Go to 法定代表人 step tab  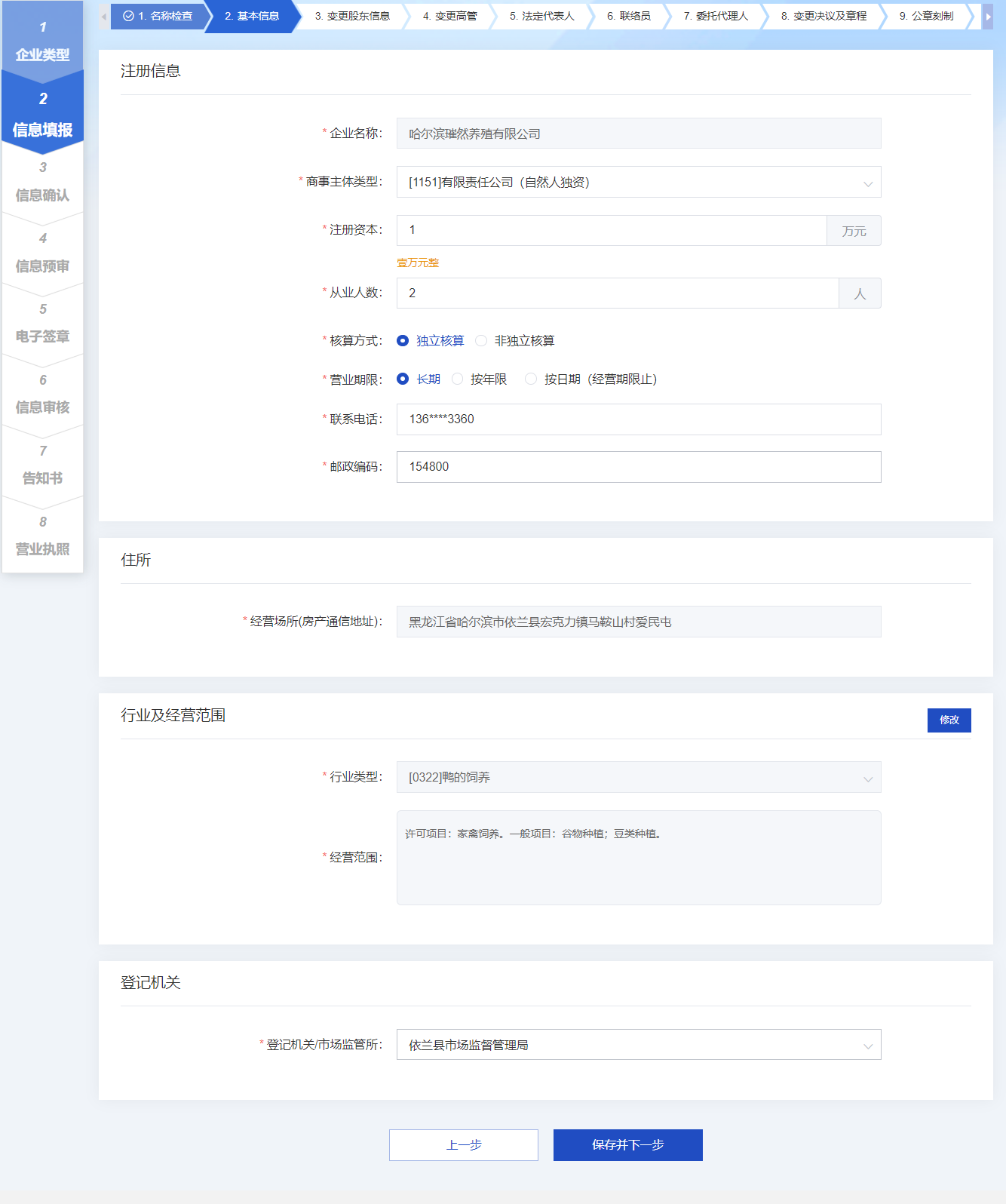click(541, 16)
